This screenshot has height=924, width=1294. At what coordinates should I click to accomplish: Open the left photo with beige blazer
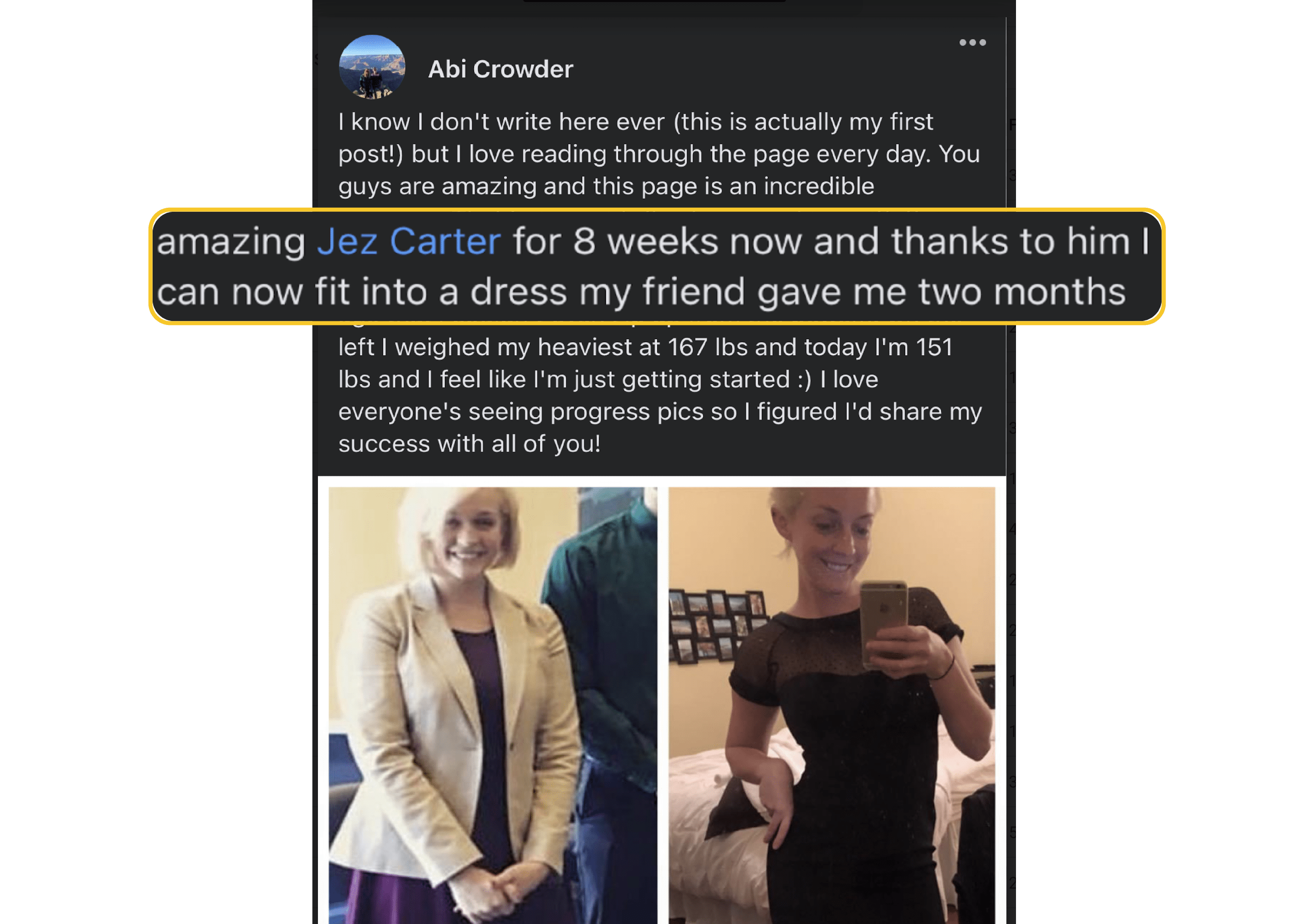tap(492, 705)
